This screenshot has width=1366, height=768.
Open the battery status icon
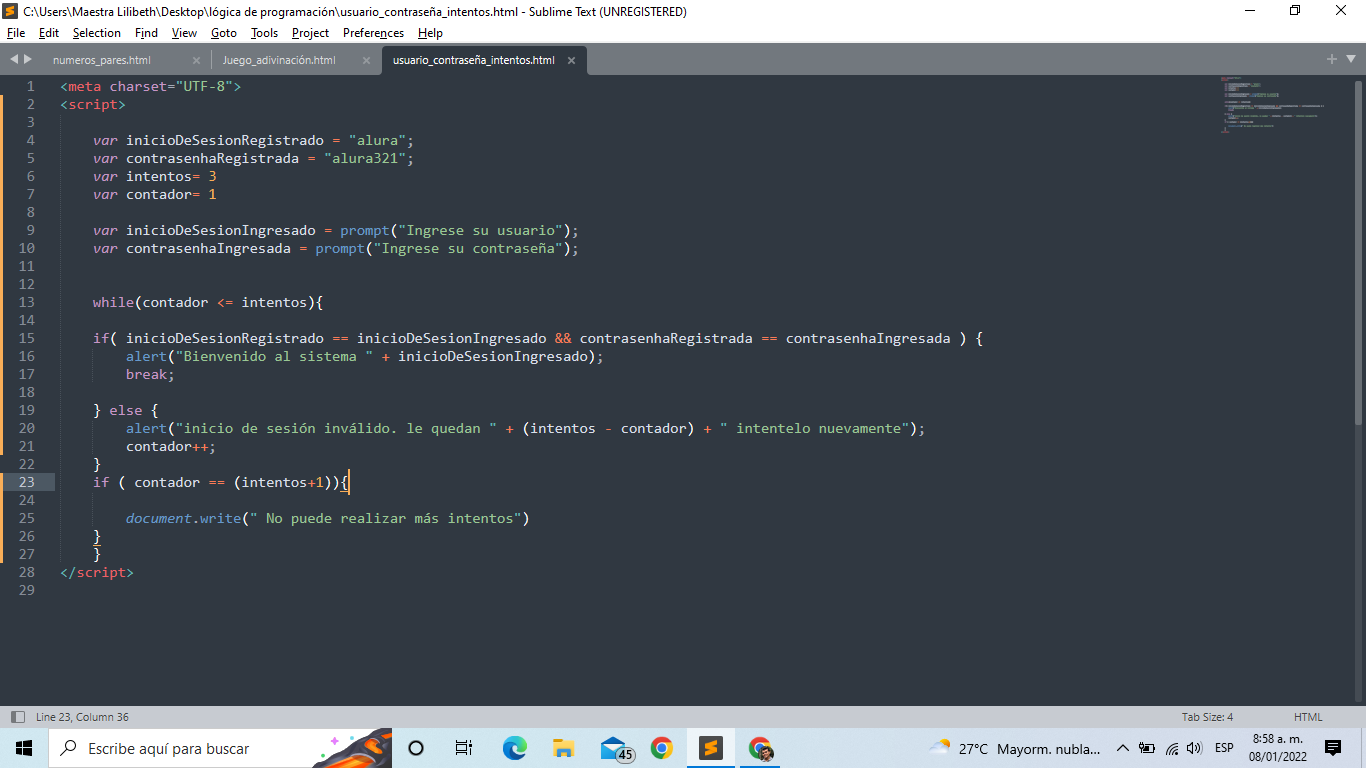pos(1147,748)
